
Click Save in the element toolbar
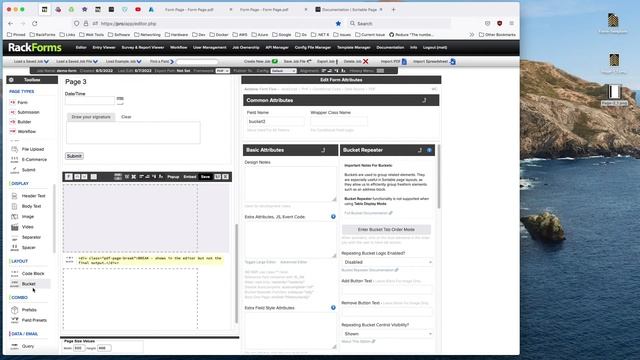(205, 177)
